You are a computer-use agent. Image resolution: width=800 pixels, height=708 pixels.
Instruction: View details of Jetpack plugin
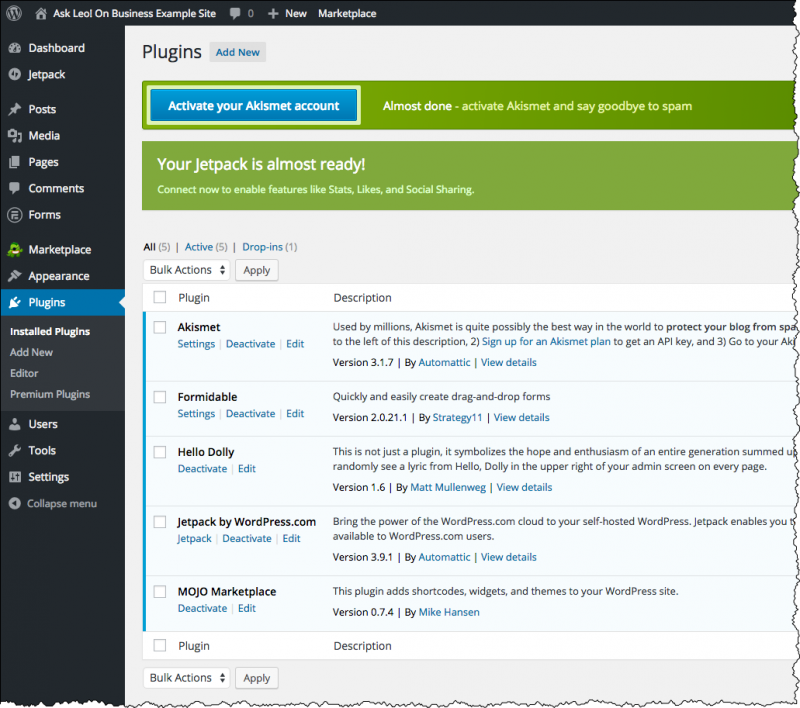click(x=509, y=558)
